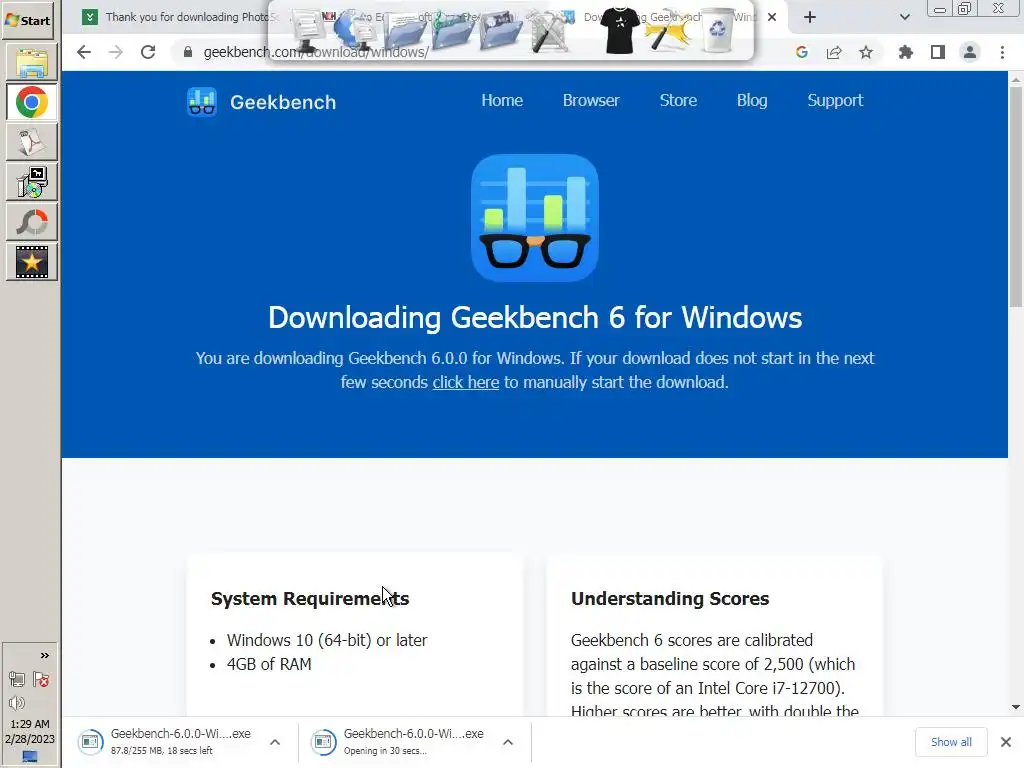Close the downloads bar
1024x768 pixels.
coord(1006,742)
